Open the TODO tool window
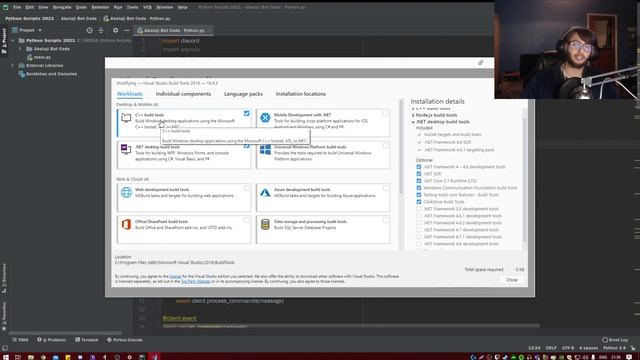This screenshot has width=640, height=360. (20, 340)
